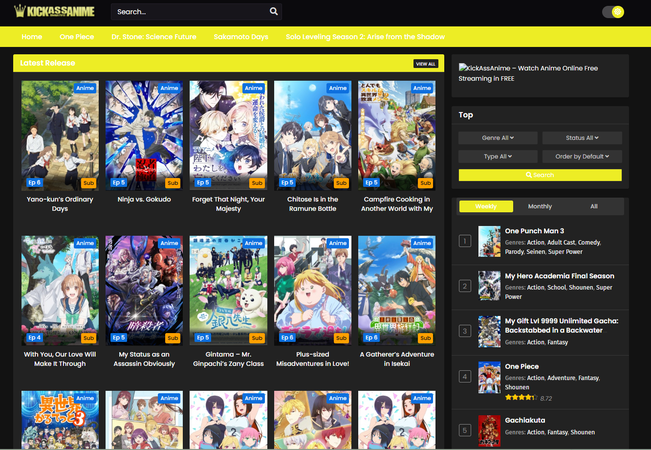
Task: Open Gachiakuta ranking entry title
Action: 525,420
